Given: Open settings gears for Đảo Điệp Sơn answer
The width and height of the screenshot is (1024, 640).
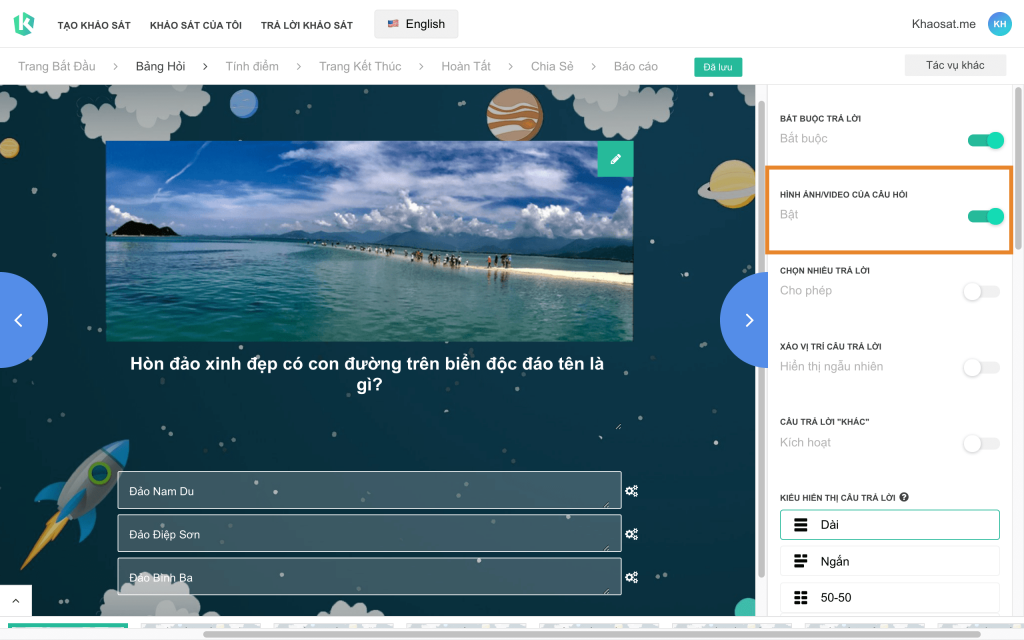Looking at the screenshot, I should tap(632, 534).
